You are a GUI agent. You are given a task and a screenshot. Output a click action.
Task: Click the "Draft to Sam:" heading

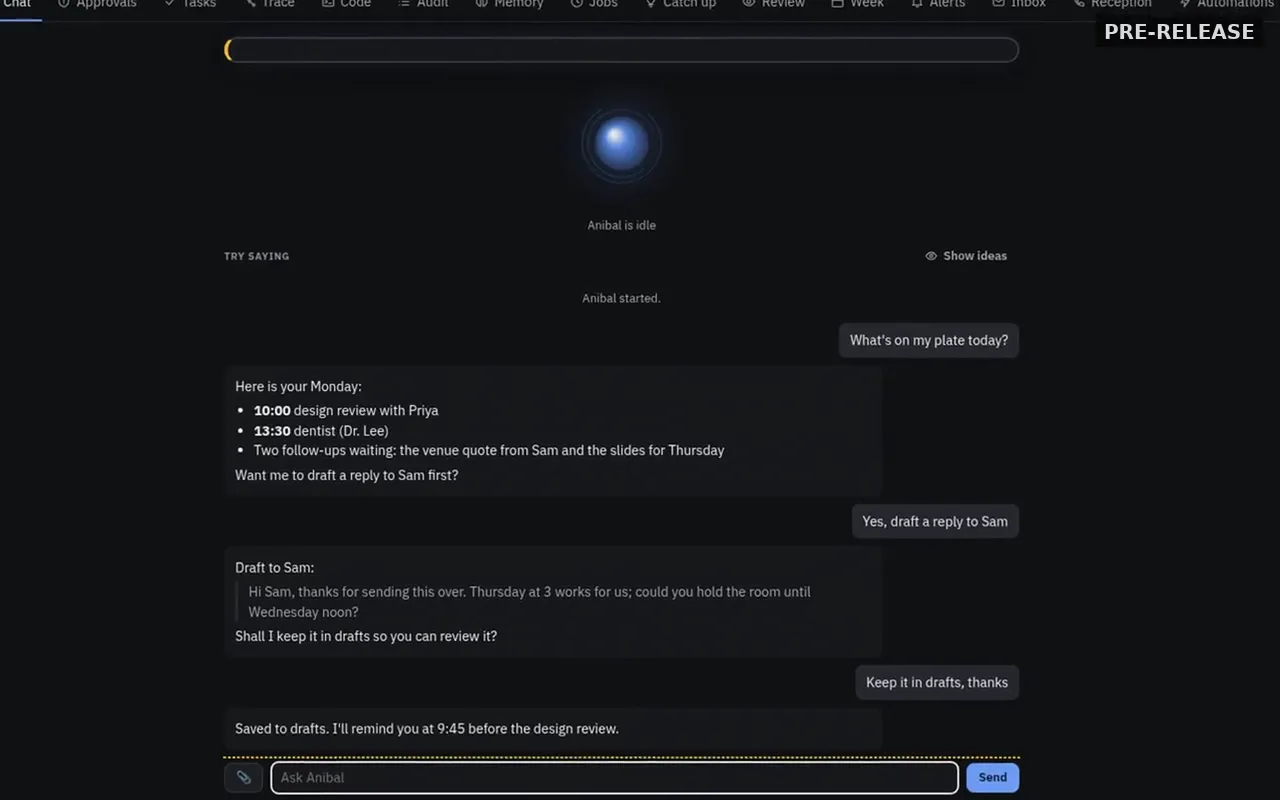pyautogui.click(x=274, y=567)
